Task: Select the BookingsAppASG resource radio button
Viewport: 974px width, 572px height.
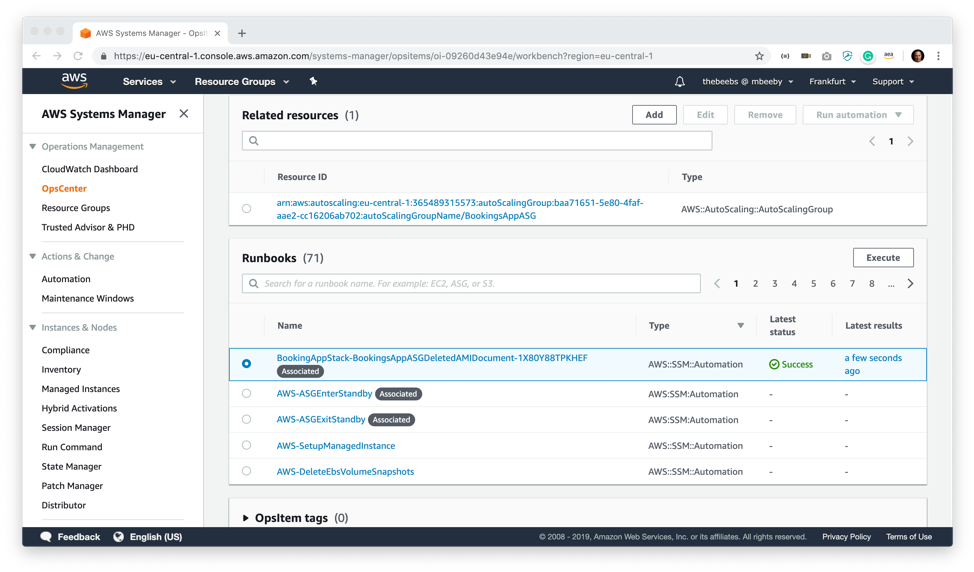Action: [x=247, y=209]
